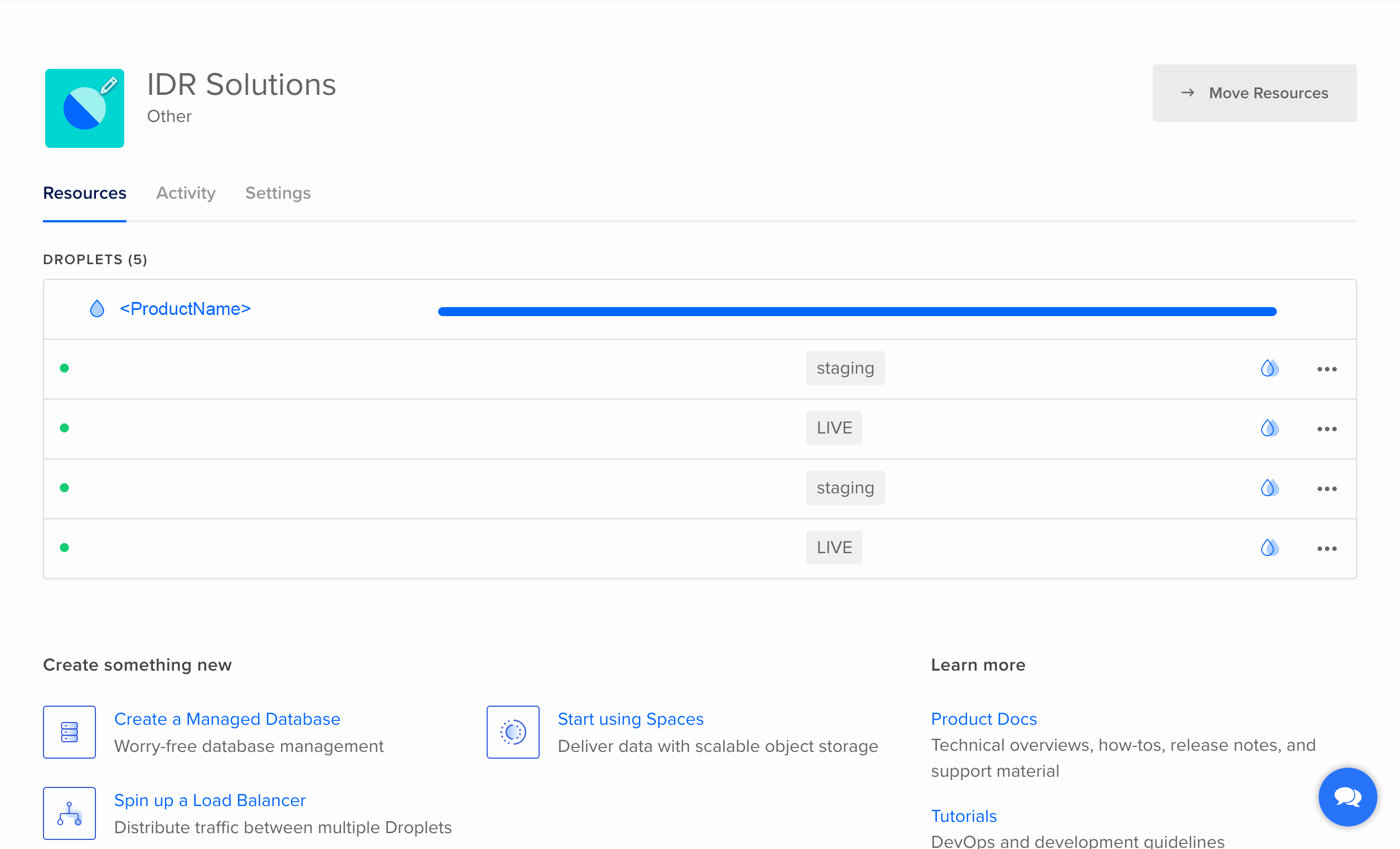Screen dimensions: 1400x849
Task: Open the Settings tab
Action: click(278, 193)
